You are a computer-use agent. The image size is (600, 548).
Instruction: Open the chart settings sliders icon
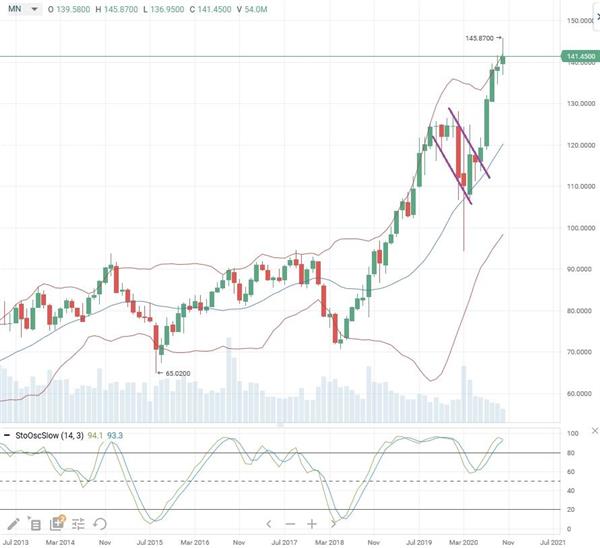click(78, 524)
